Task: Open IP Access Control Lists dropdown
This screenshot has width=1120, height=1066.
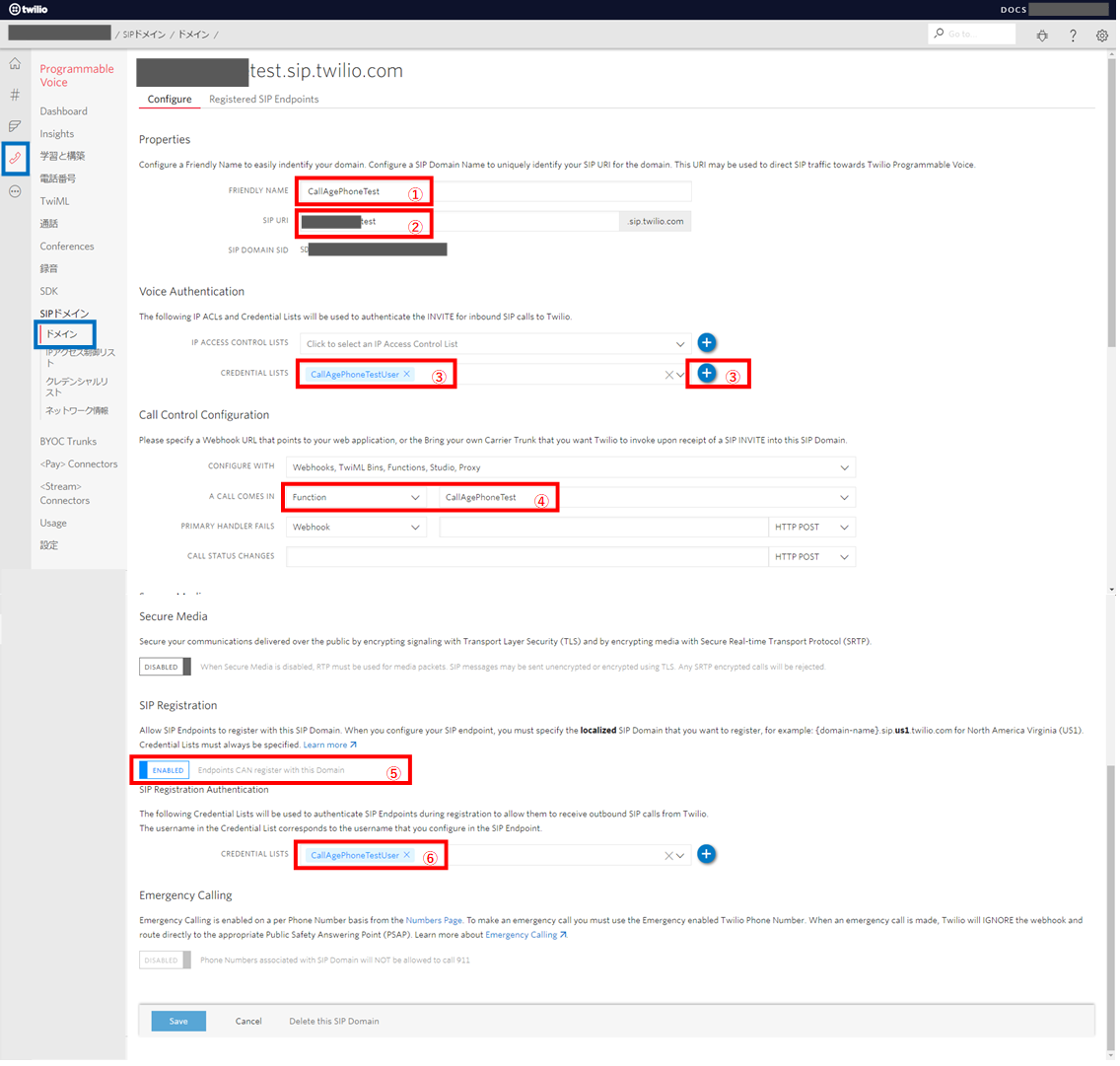Action: 497,344
